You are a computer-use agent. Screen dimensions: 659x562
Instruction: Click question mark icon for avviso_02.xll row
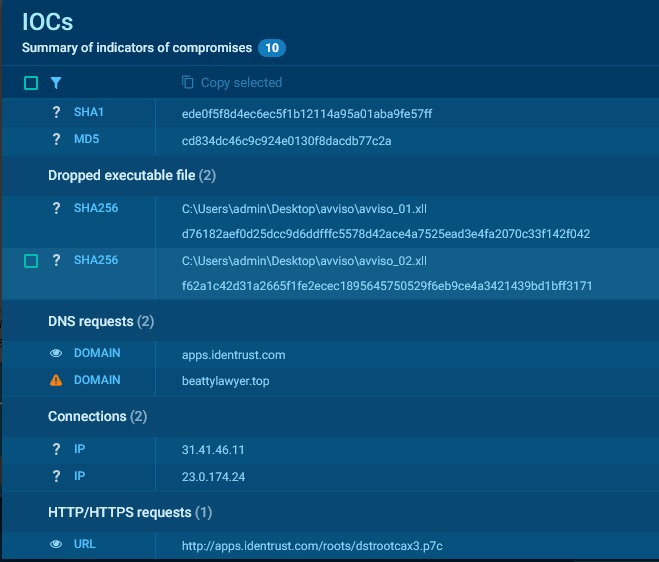point(56,260)
